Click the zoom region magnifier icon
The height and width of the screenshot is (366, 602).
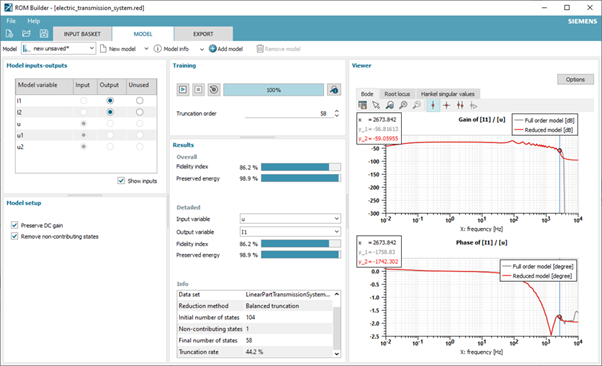(389, 105)
